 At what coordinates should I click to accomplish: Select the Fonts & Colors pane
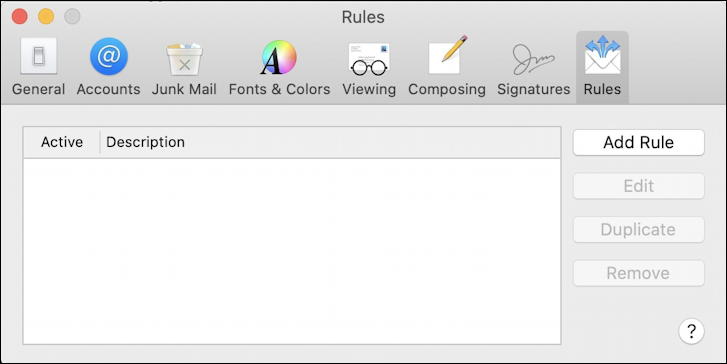tap(279, 68)
